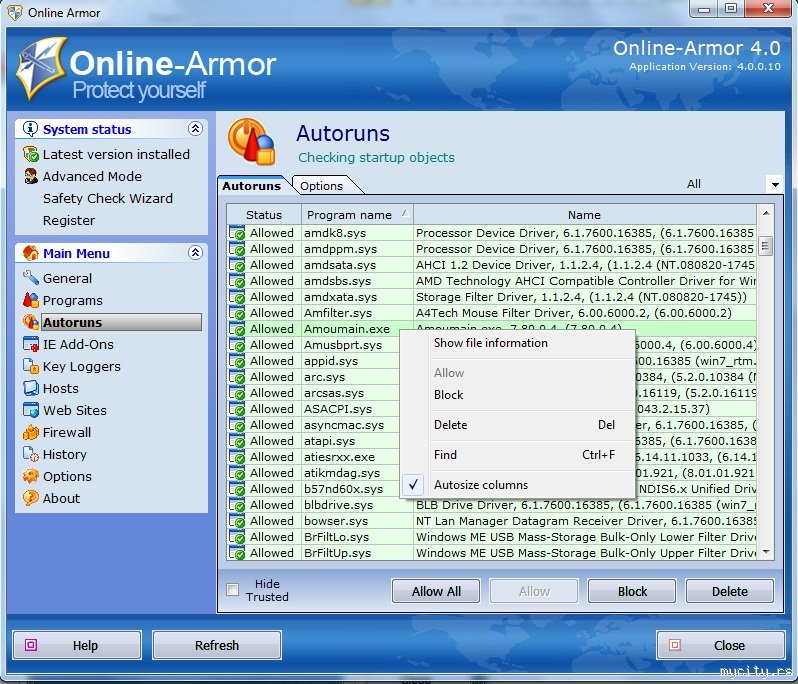Viewport: 798px width, 684px height.
Task: Click the About question mark icon
Action: pyautogui.click(x=31, y=498)
